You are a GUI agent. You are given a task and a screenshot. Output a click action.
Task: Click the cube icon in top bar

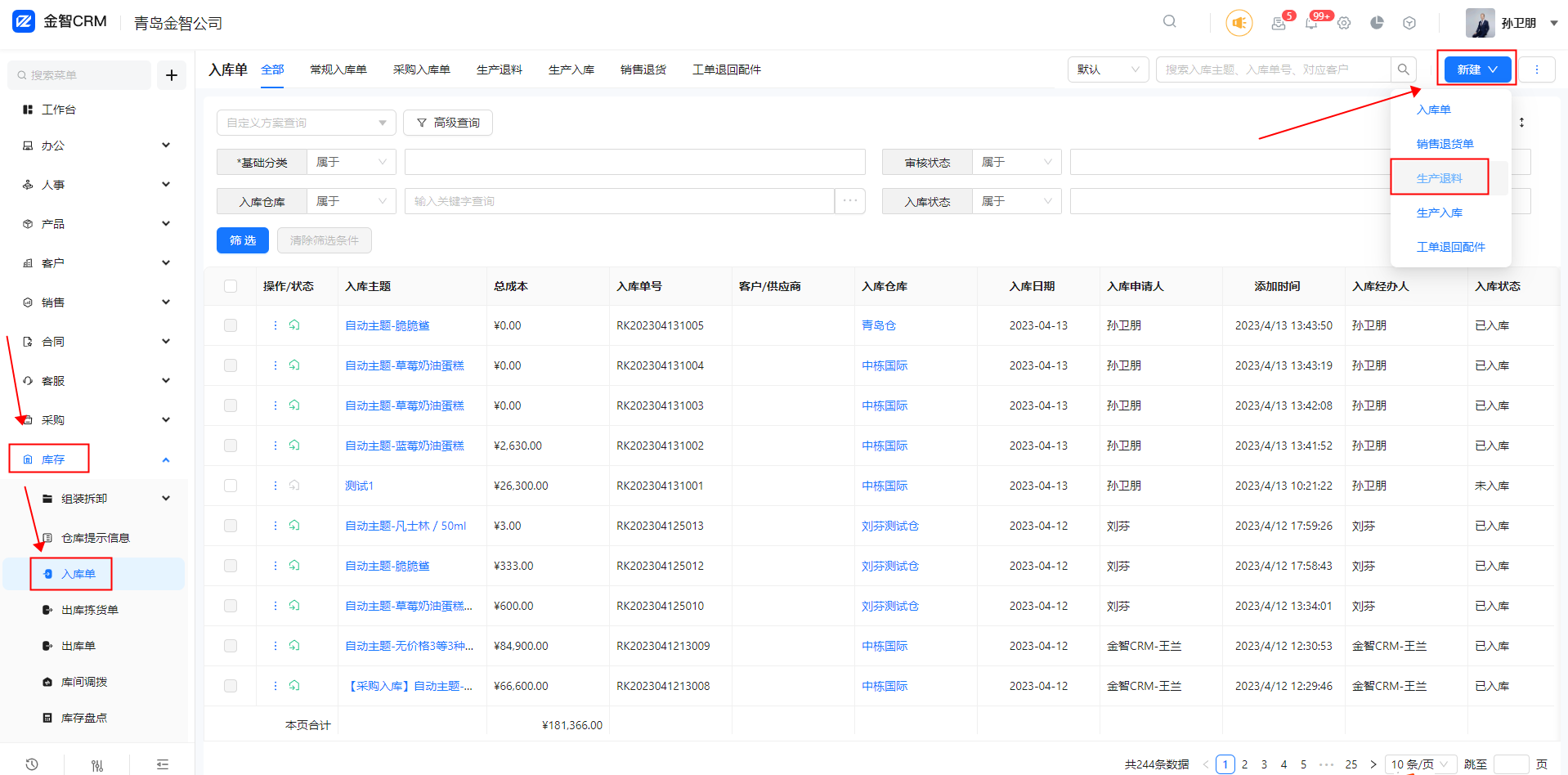coord(1409,23)
